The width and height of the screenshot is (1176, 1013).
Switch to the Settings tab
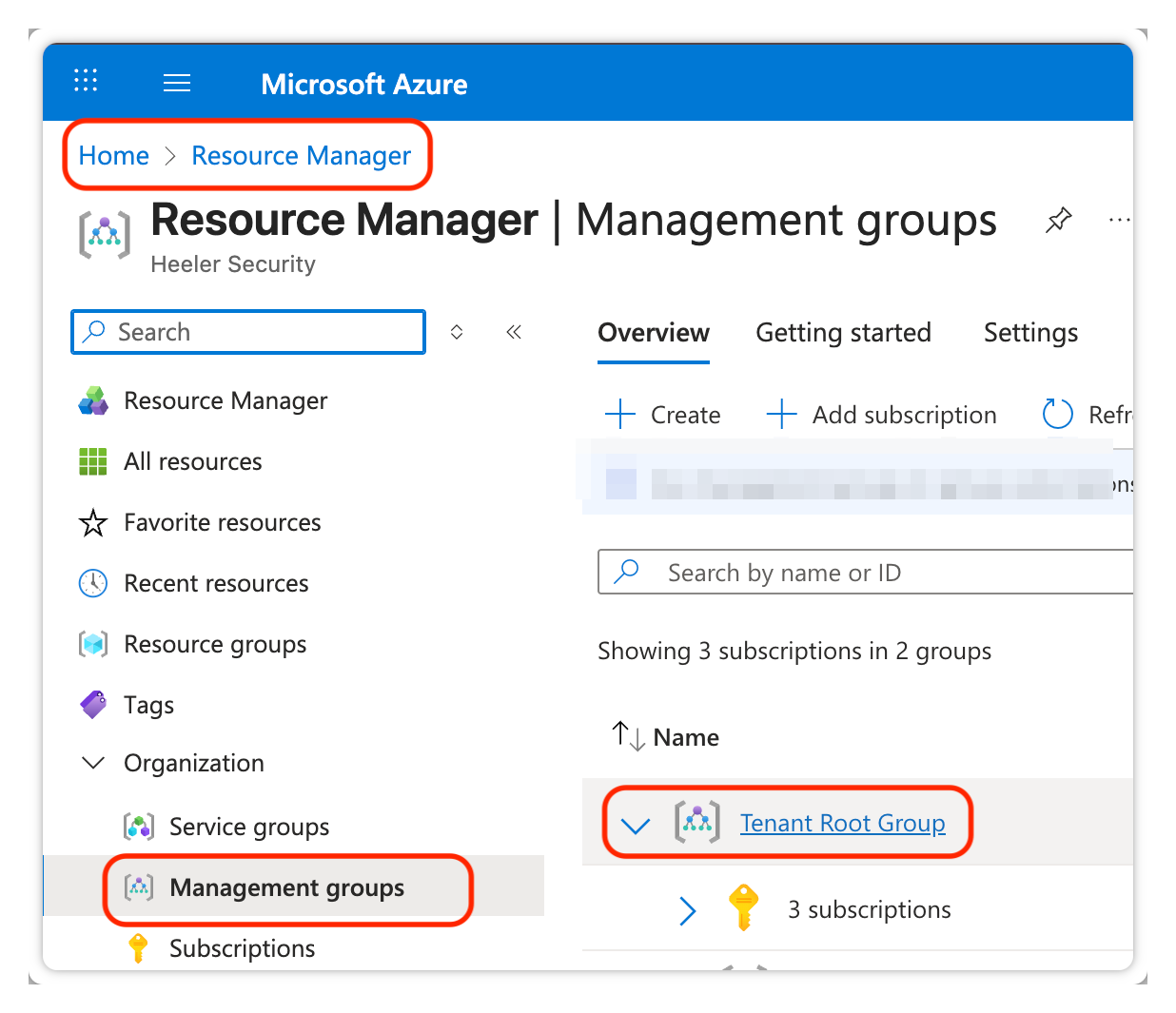click(x=1031, y=332)
